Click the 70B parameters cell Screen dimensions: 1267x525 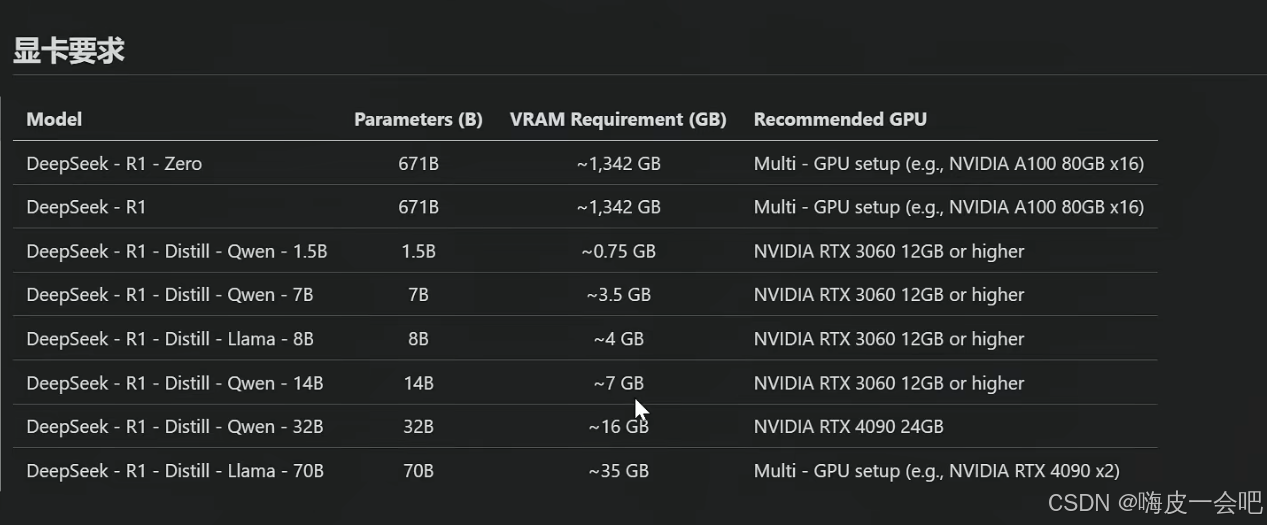pyautogui.click(x=418, y=471)
